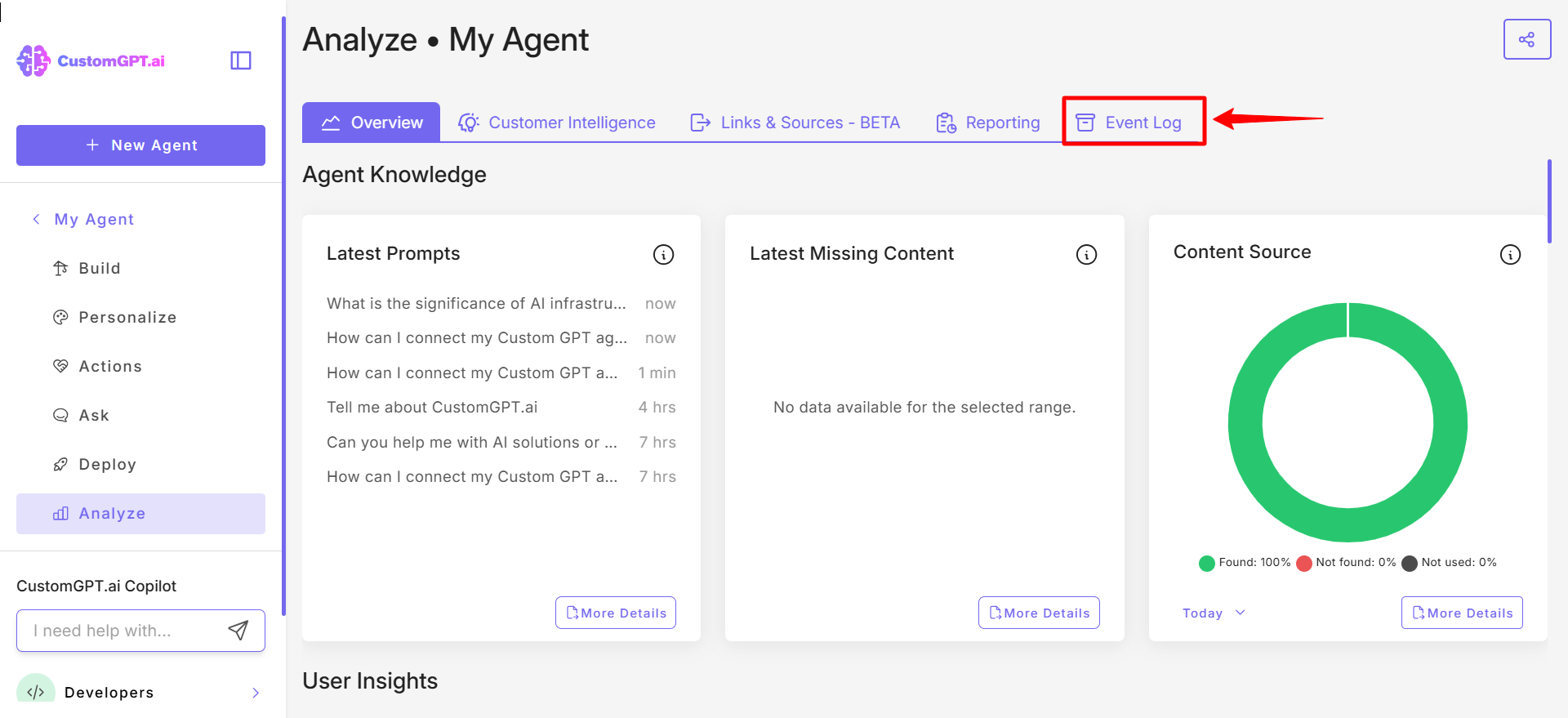Select Build in the sidebar
The width and height of the screenshot is (1568, 718).
tap(140, 268)
